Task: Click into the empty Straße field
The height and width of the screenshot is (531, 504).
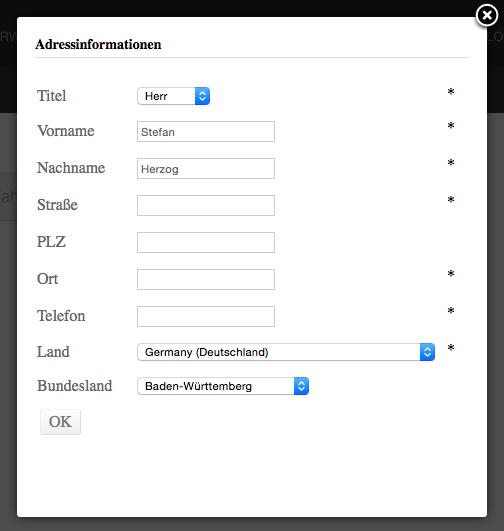Action: (206, 205)
